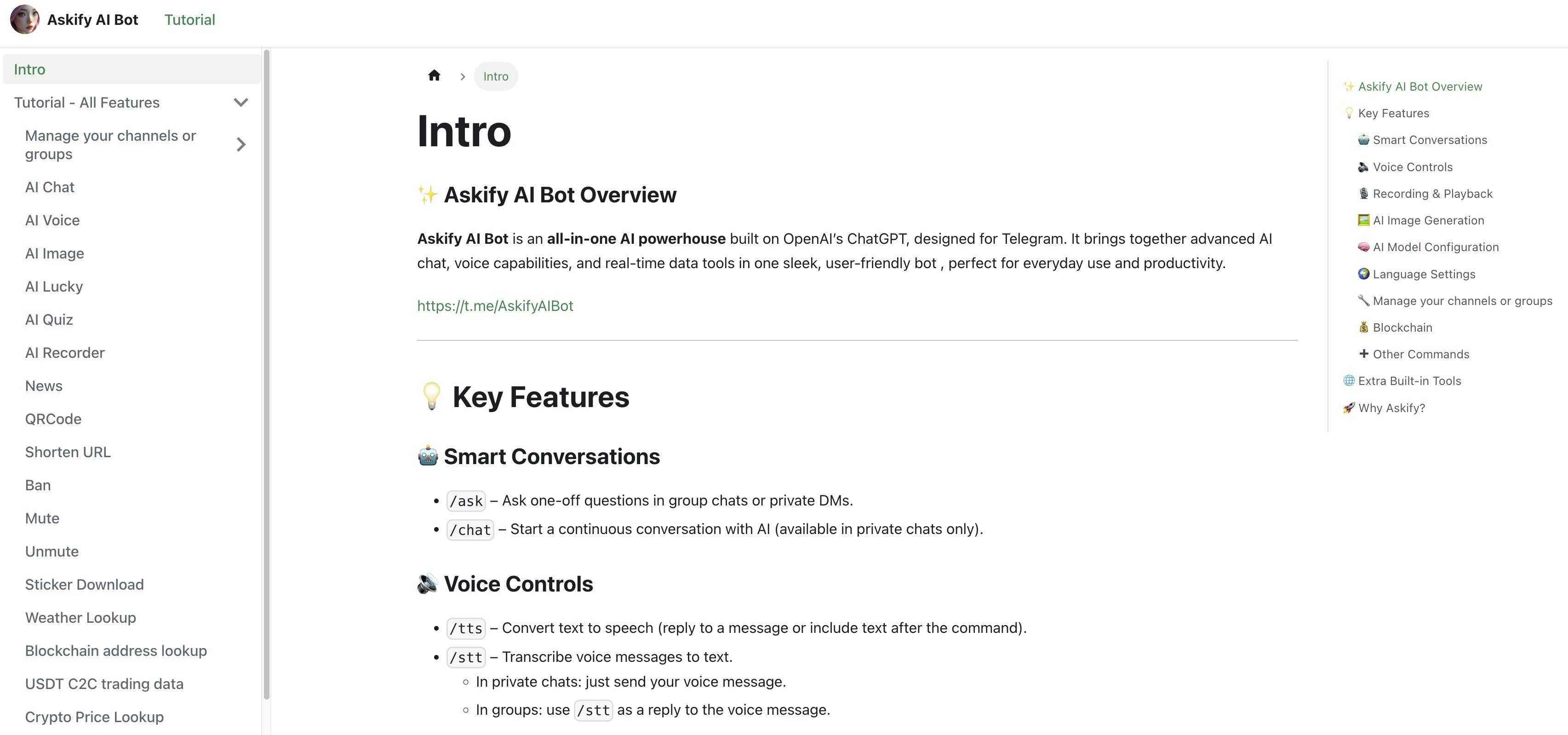Click the Intro breadcrumb pill
This screenshot has width=1568, height=735.
496,76
